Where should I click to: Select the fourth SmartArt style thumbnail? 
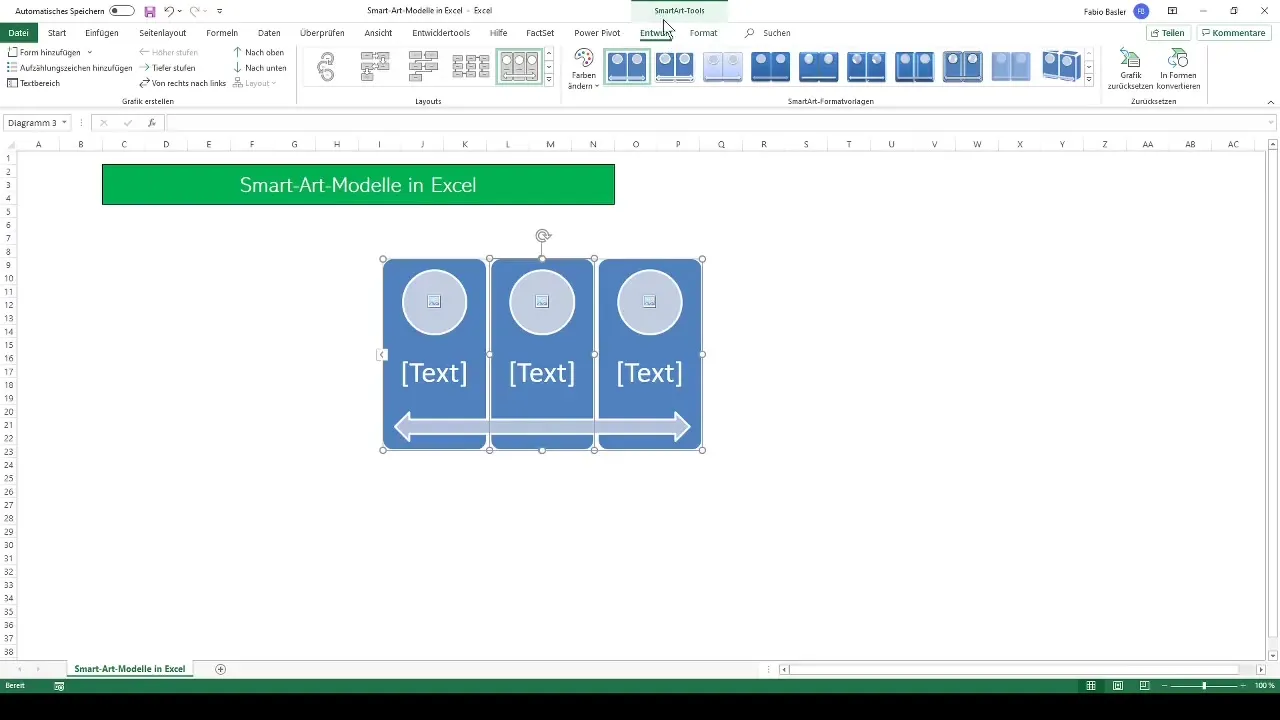coord(771,67)
